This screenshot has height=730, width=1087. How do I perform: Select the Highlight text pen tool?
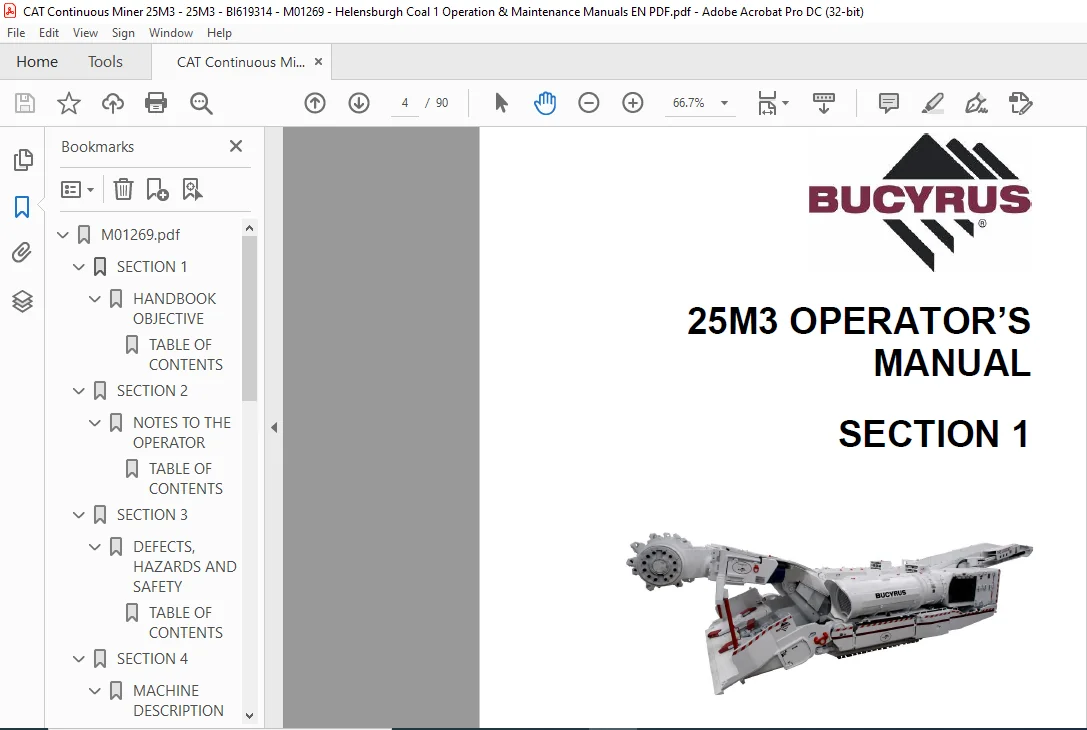(932, 103)
